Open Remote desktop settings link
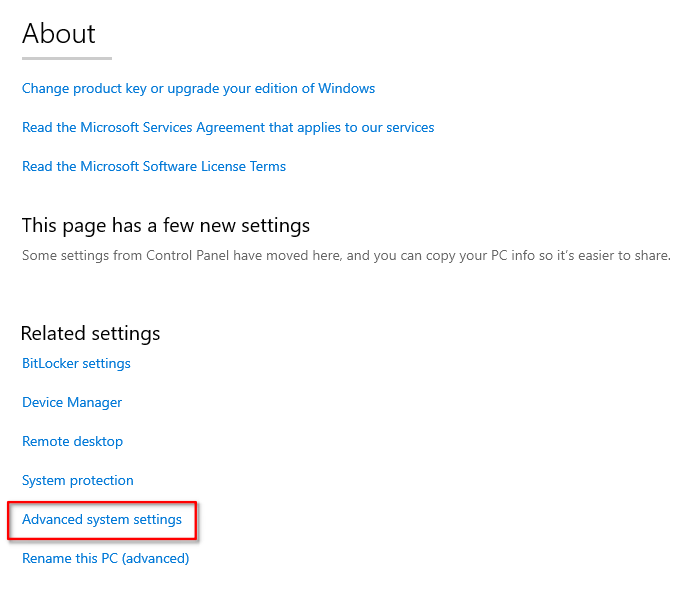Viewport: 696px width, 595px height. click(x=72, y=442)
